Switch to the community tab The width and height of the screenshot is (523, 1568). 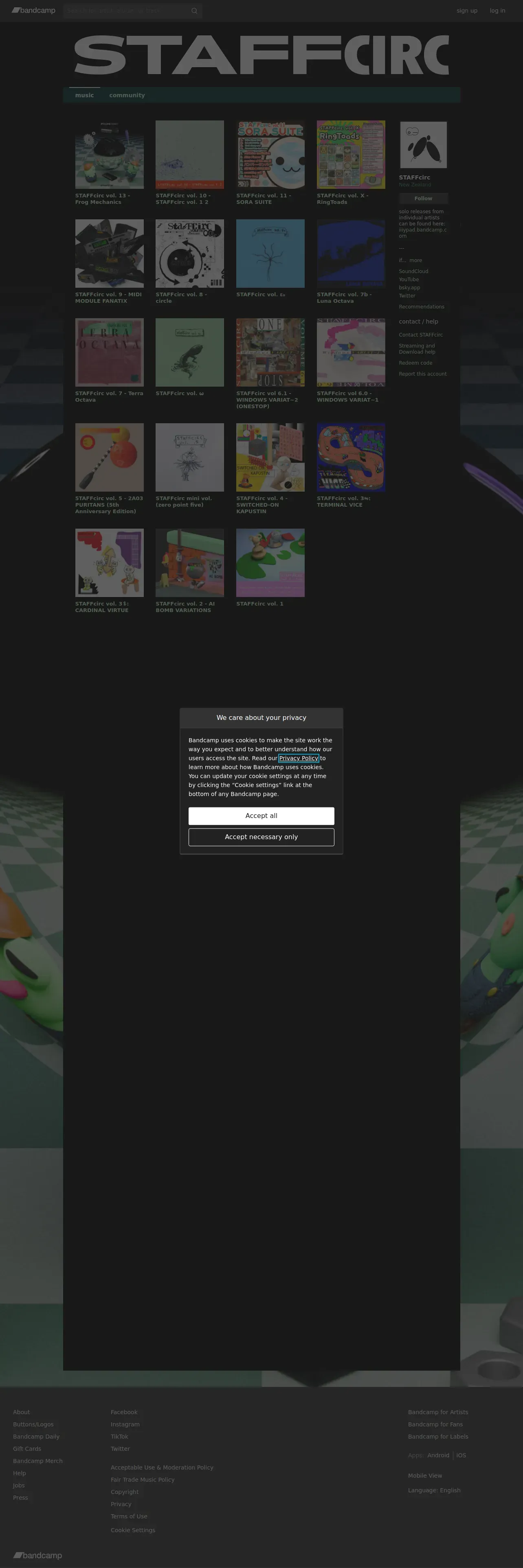click(127, 95)
